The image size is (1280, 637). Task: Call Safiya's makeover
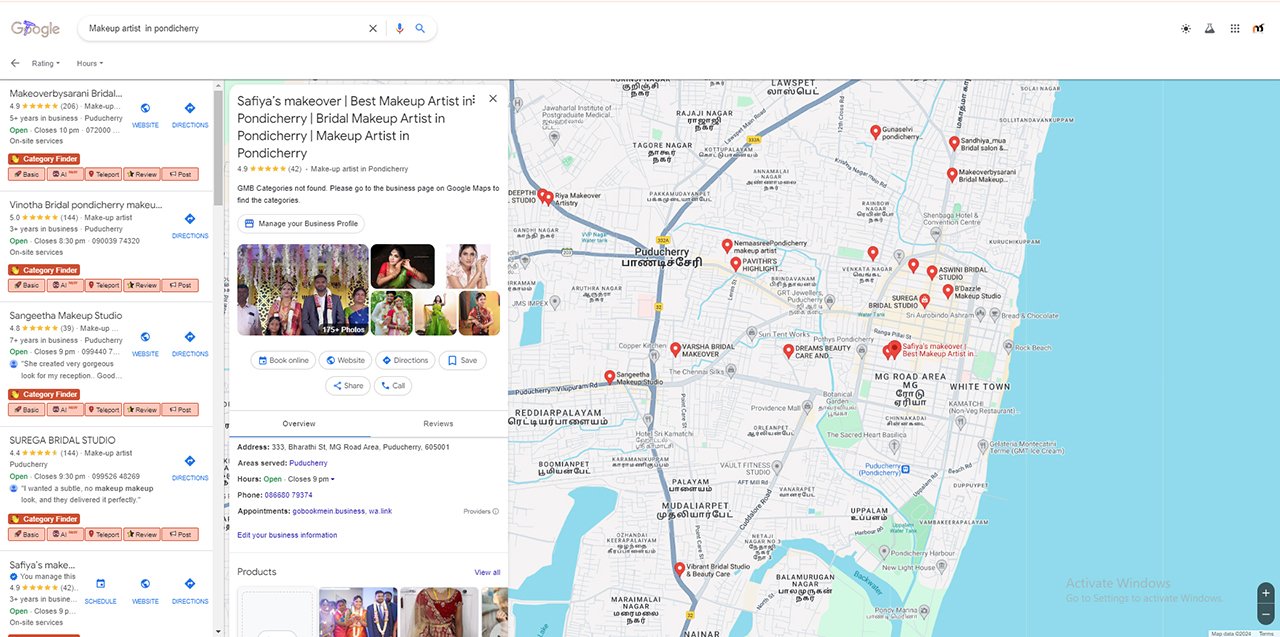[393, 385]
